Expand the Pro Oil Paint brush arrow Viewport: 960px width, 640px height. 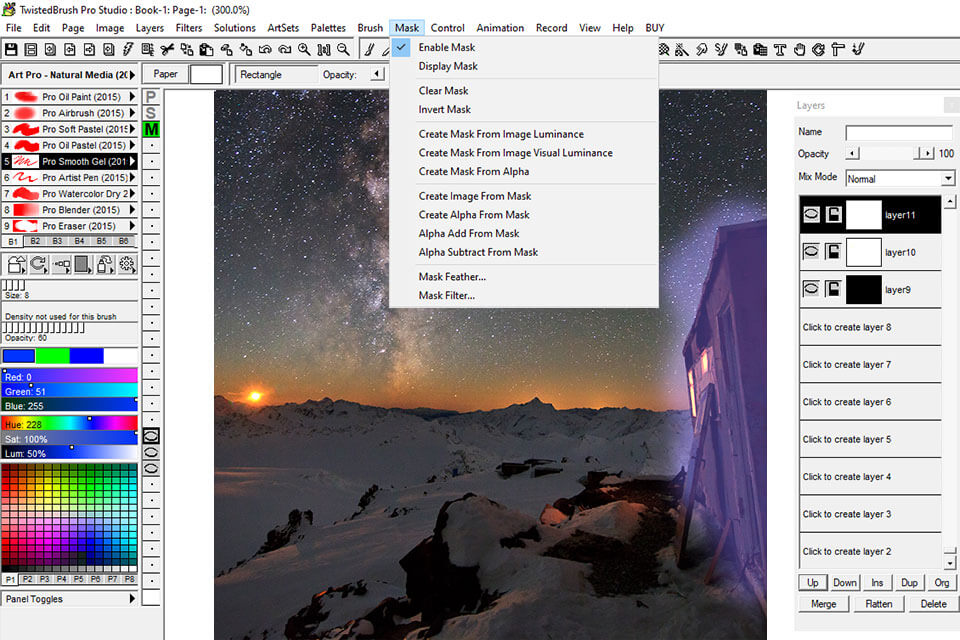click(x=132, y=97)
